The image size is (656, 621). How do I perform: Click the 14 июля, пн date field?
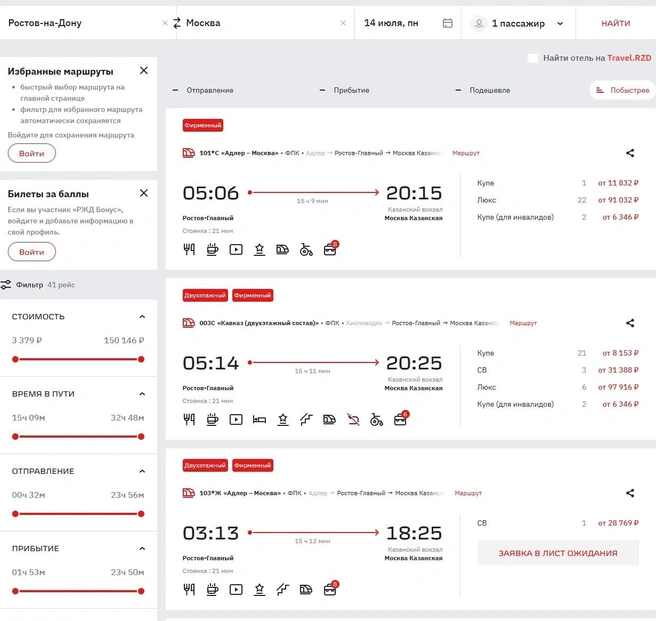coord(408,23)
